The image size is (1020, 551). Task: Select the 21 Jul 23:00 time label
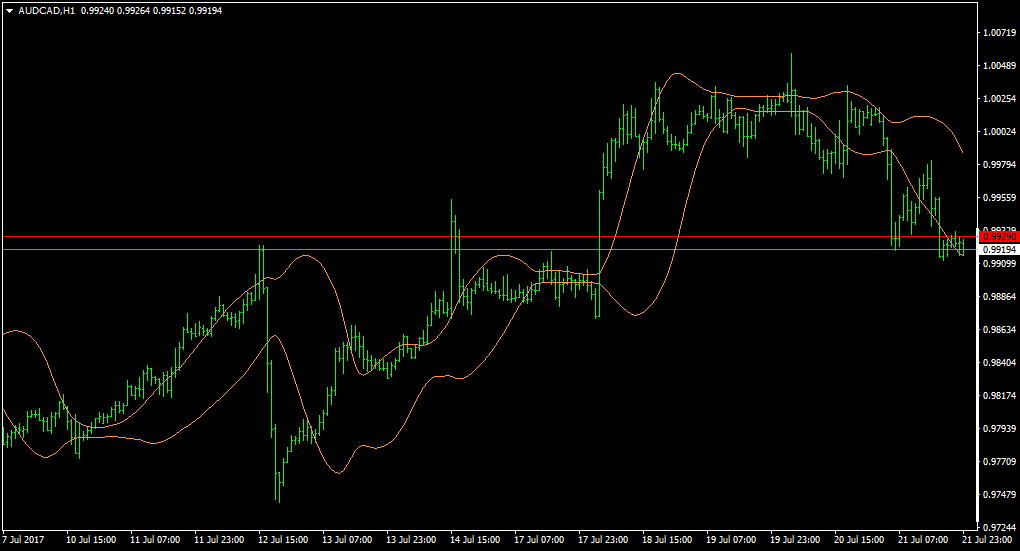click(987, 540)
